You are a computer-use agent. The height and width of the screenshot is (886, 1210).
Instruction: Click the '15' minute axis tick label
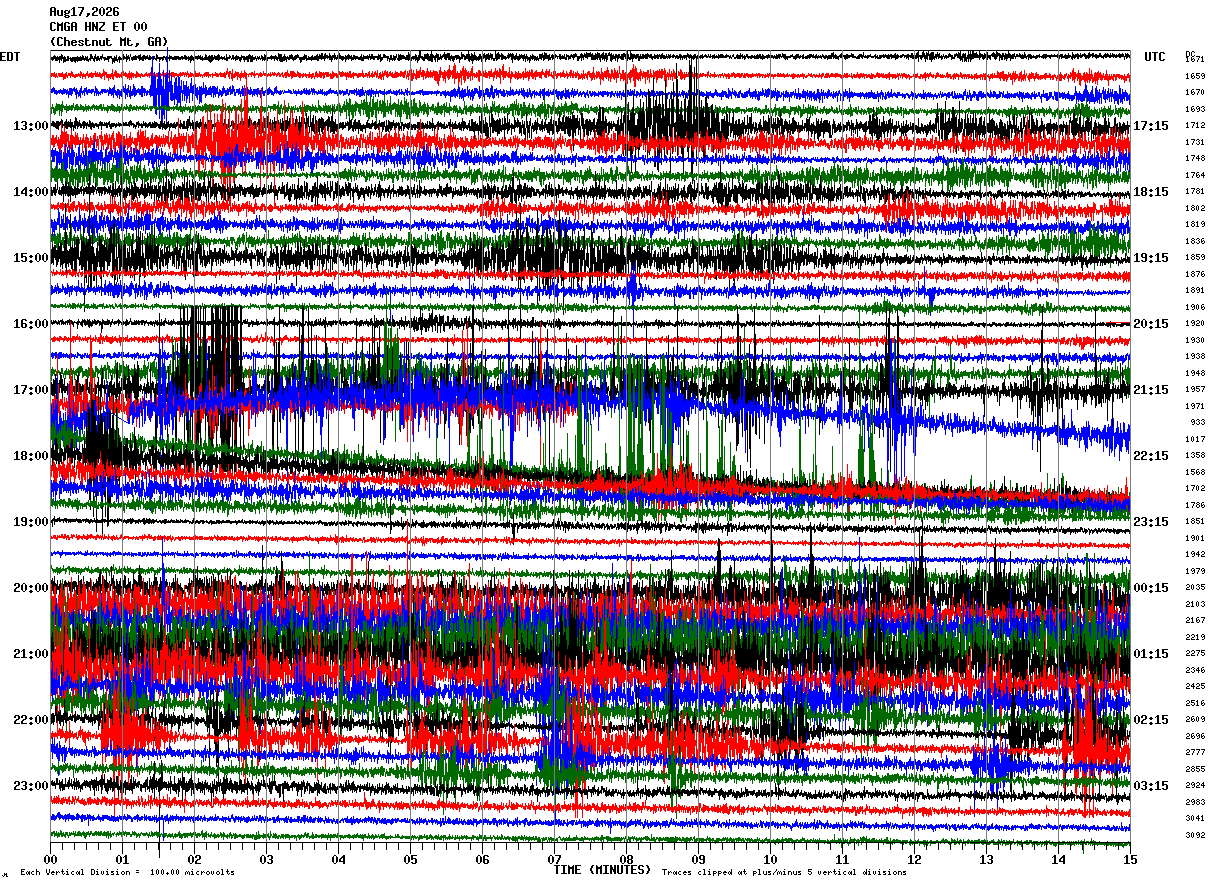(1130, 859)
